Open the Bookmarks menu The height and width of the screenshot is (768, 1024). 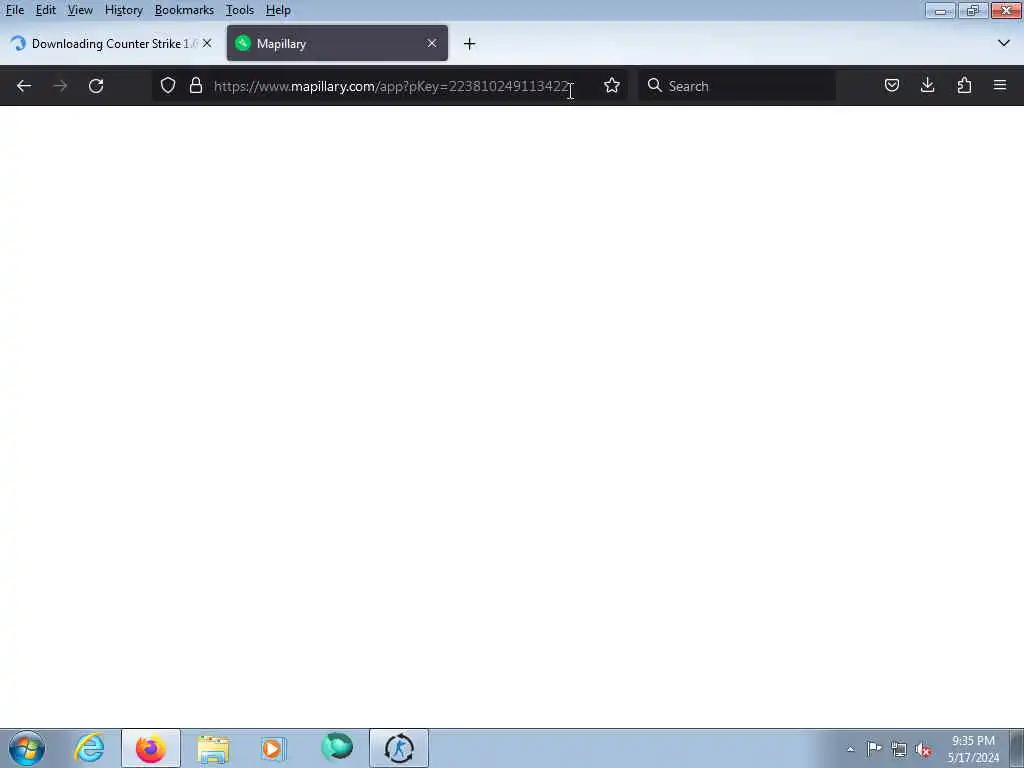(x=184, y=10)
